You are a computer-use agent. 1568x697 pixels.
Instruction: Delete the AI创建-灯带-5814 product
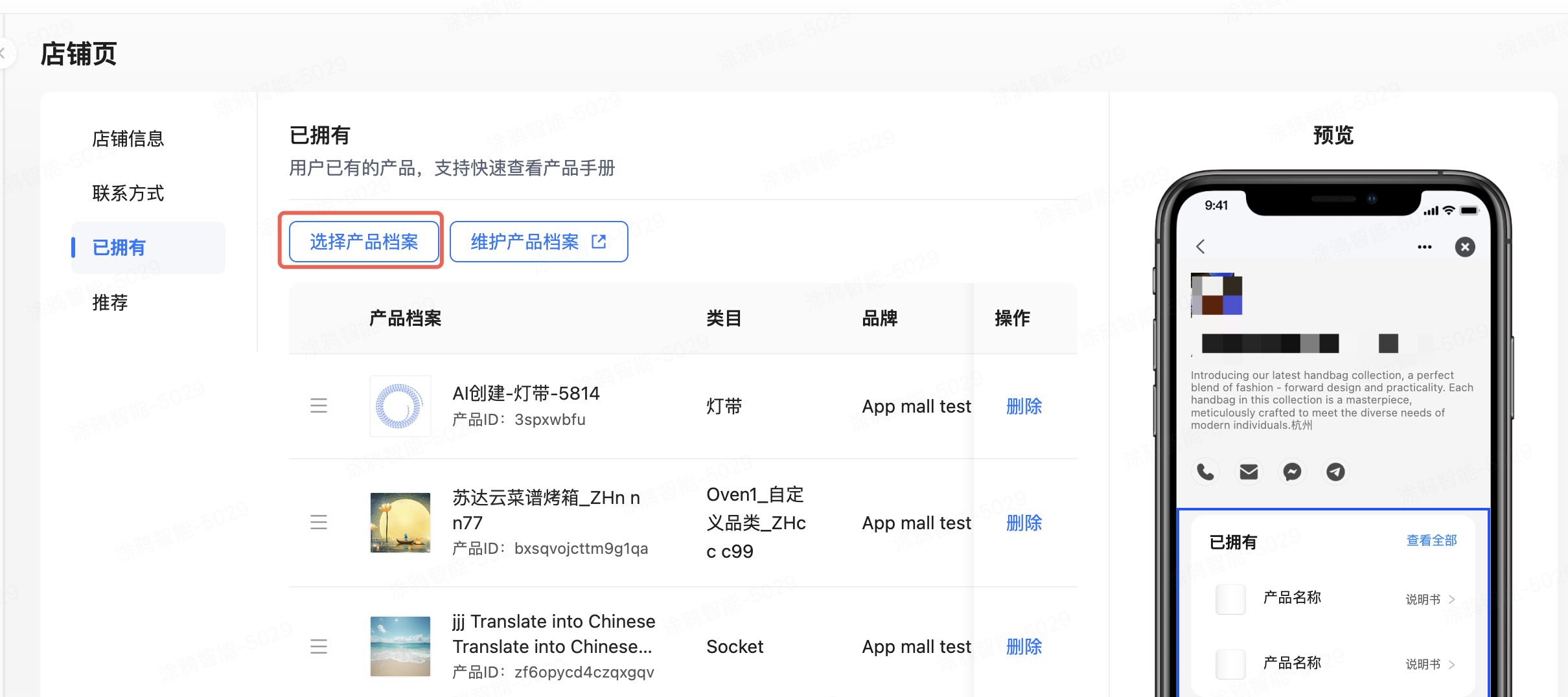point(1024,406)
